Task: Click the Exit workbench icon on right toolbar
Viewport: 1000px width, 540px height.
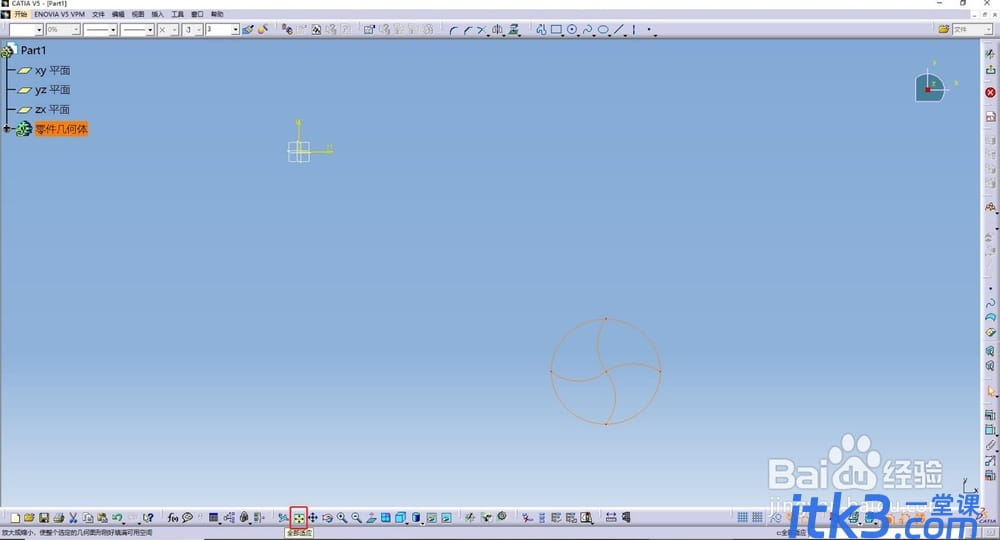Action: [990, 69]
